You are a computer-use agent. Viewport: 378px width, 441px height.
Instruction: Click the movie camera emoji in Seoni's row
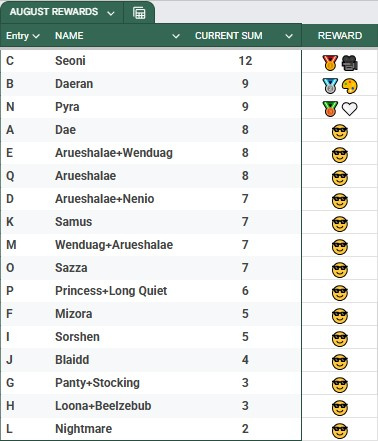(350, 63)
